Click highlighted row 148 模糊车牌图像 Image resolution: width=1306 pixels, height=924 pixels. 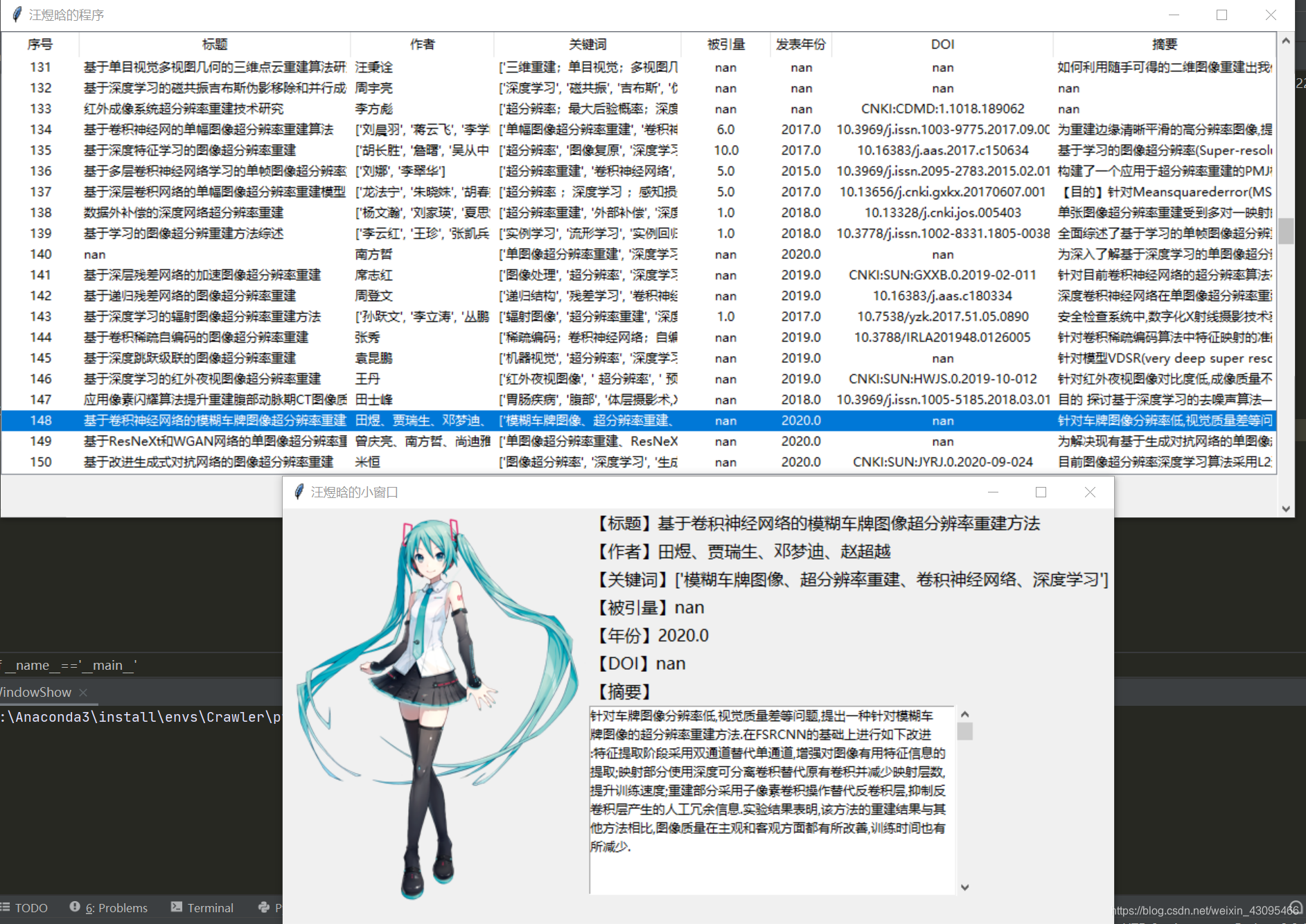coord(637,420)
